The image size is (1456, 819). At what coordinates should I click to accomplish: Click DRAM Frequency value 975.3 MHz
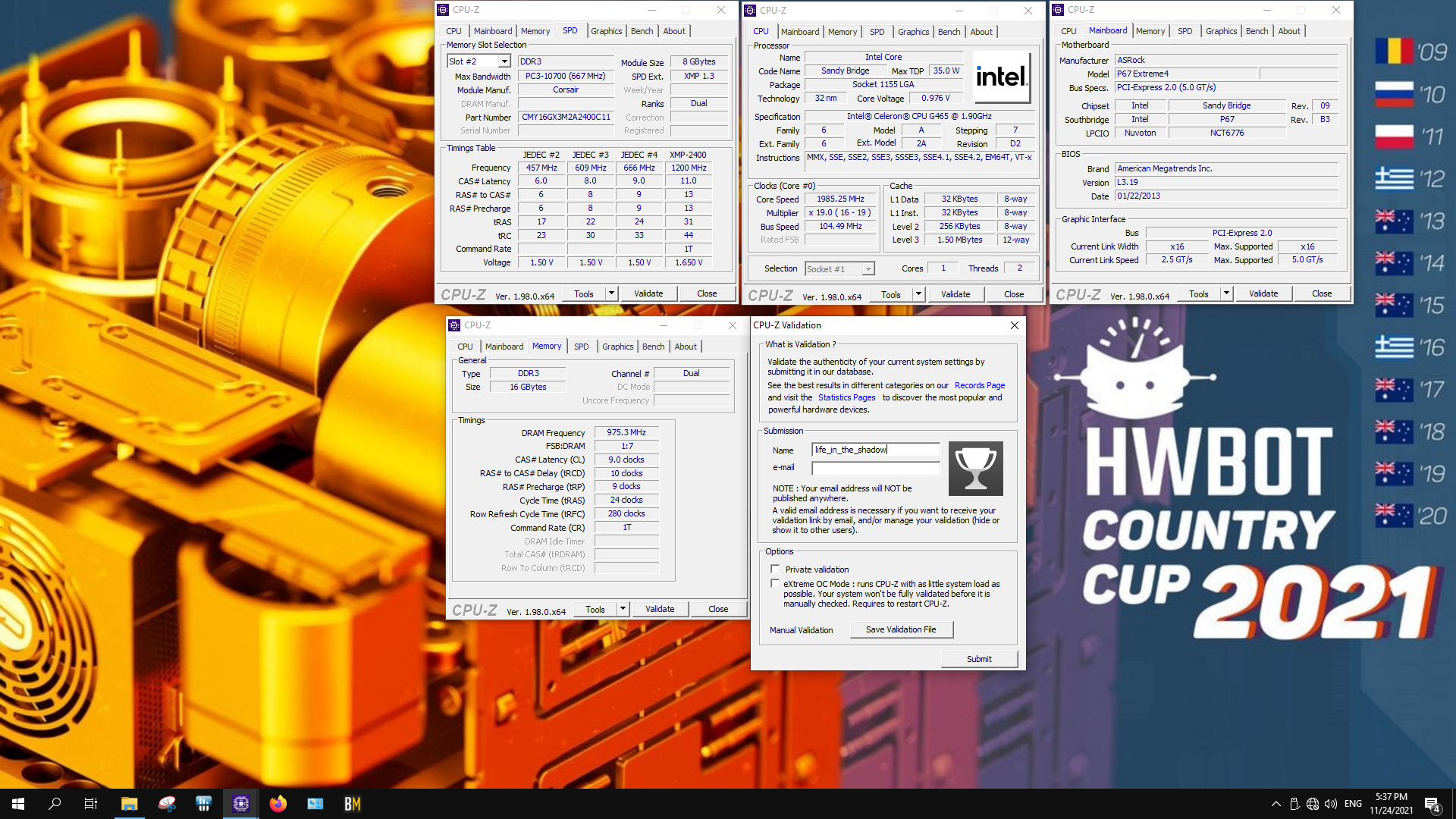pos(626,432)
